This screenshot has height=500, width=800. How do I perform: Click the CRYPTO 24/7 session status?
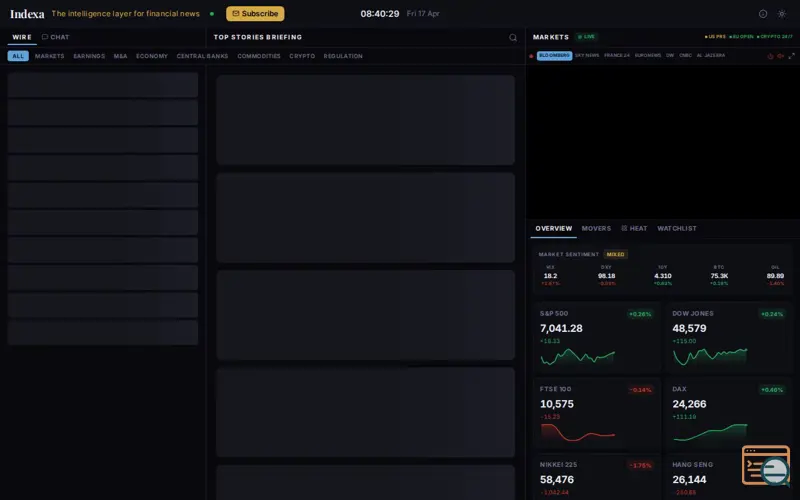point(775,37)
